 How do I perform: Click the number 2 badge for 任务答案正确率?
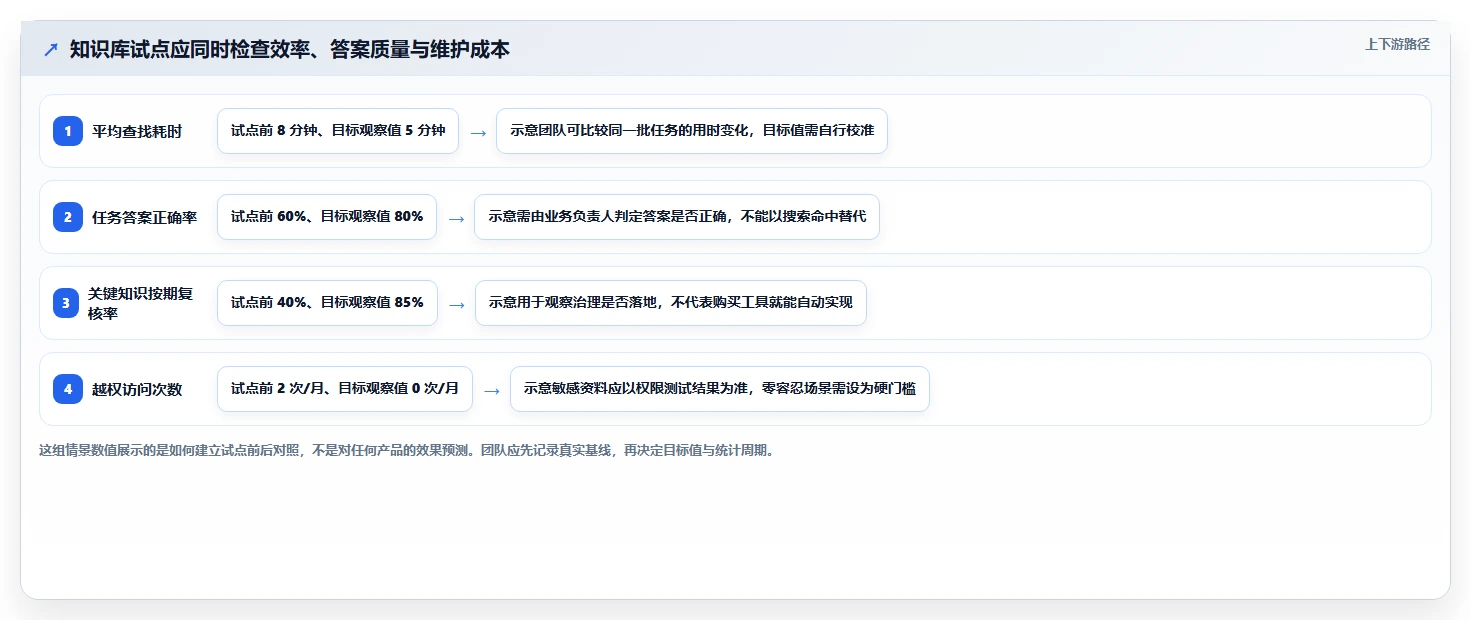point(68,217)
